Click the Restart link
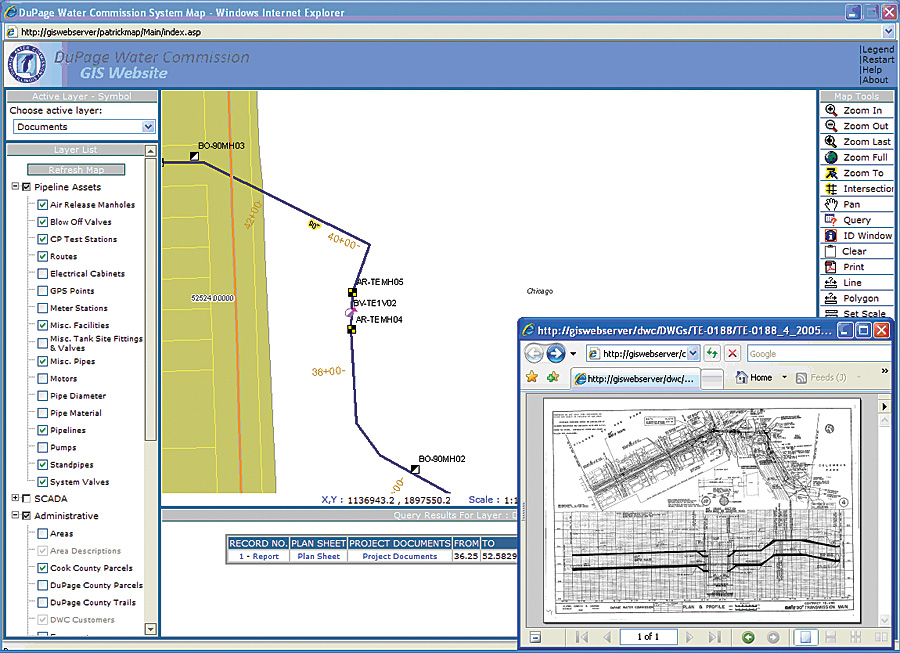The width and height of the screenshot is (900, 653). [x=878, y=60]
